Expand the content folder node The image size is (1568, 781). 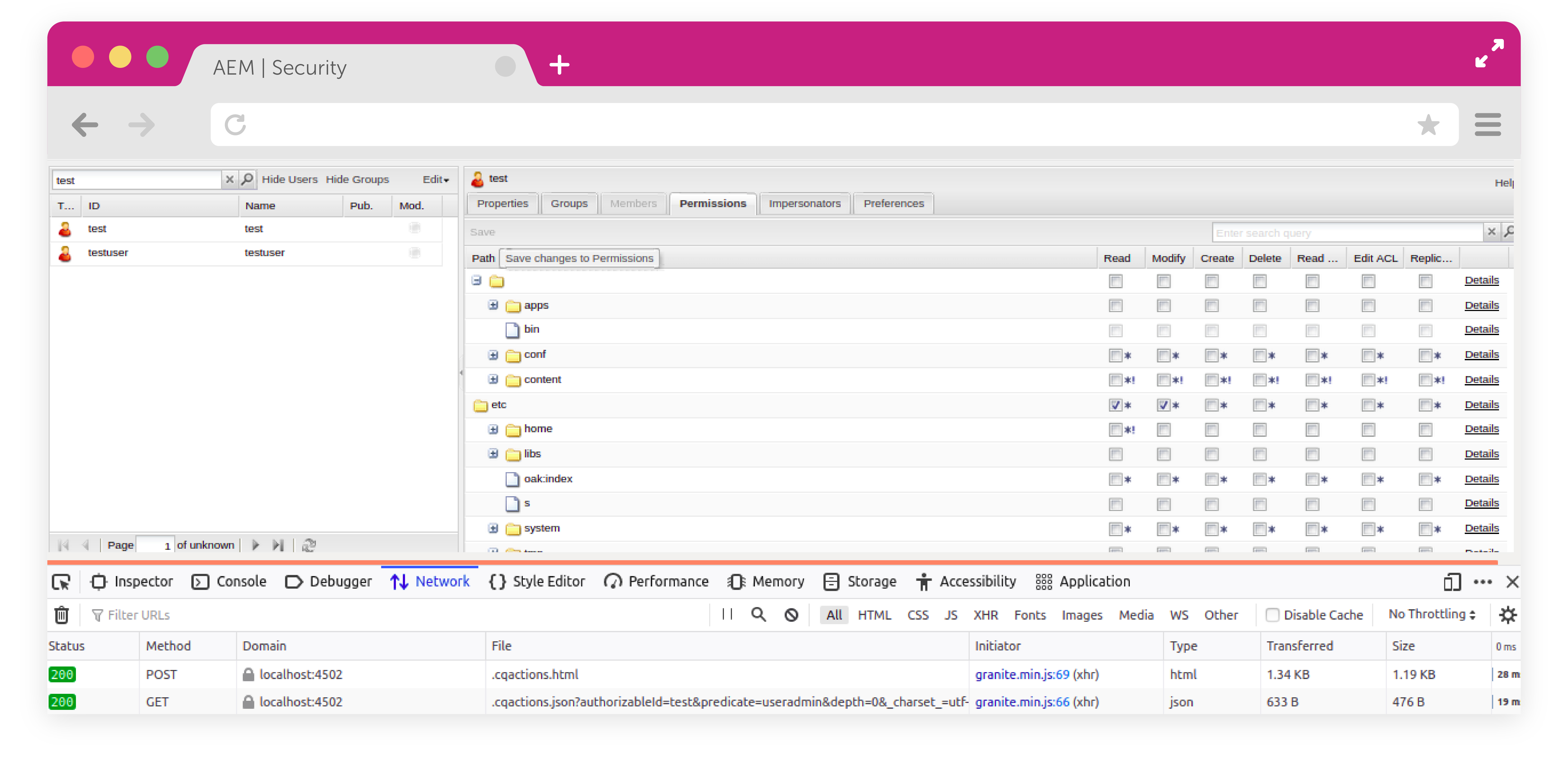[x=493, y=380]
